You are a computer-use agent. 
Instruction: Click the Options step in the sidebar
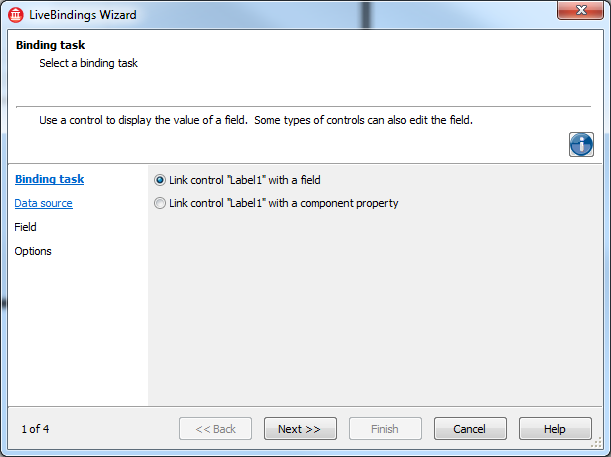click(33, 251)
